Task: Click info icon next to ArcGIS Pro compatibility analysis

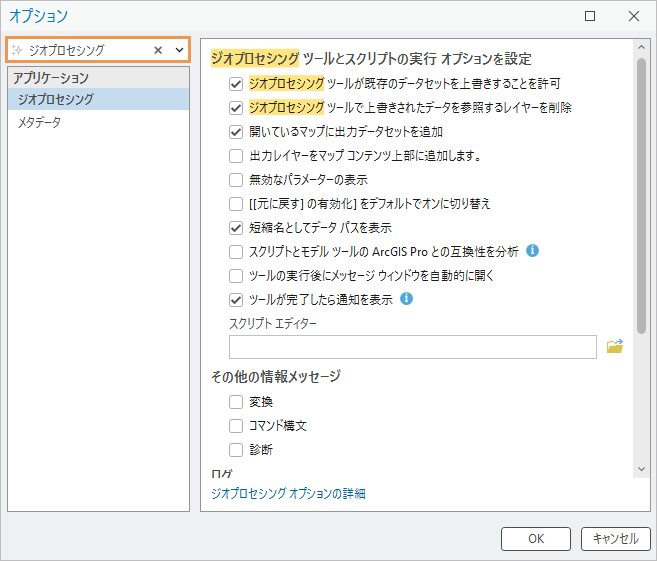Action: point(533,251)
